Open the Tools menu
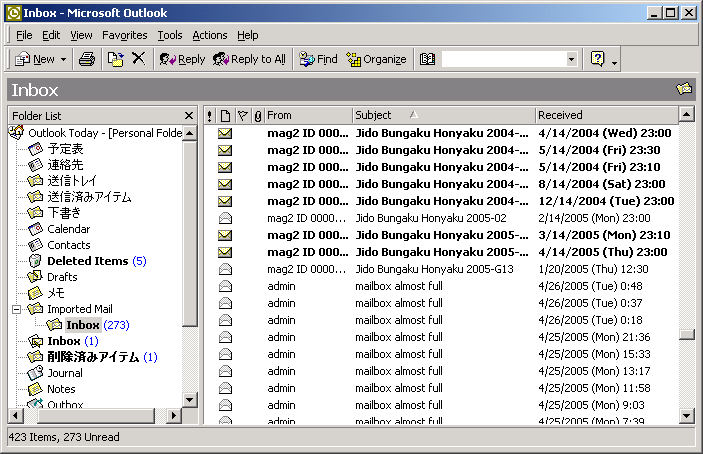Image resolution: width=703 pixels, height=454 pixels. (169, 35)
